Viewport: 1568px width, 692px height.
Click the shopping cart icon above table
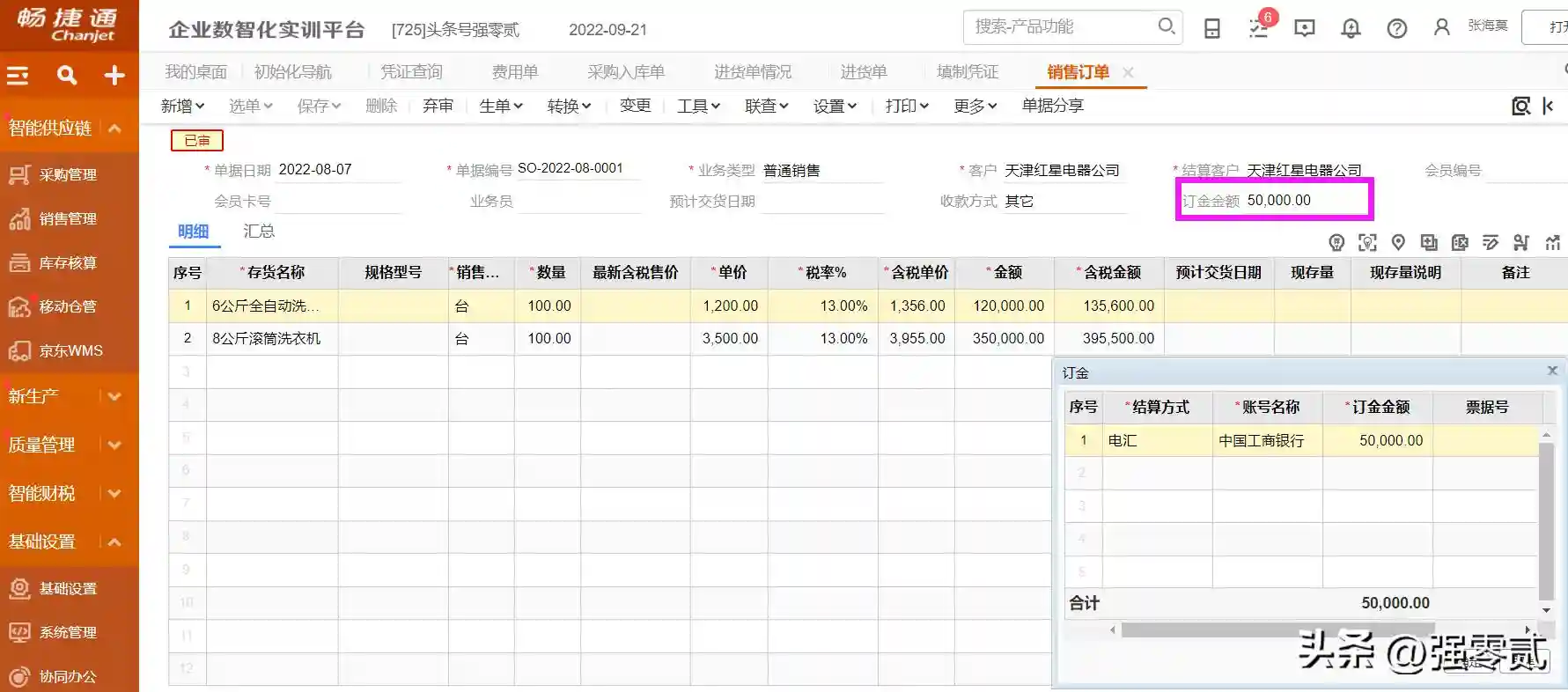(x=1521, y=242)
